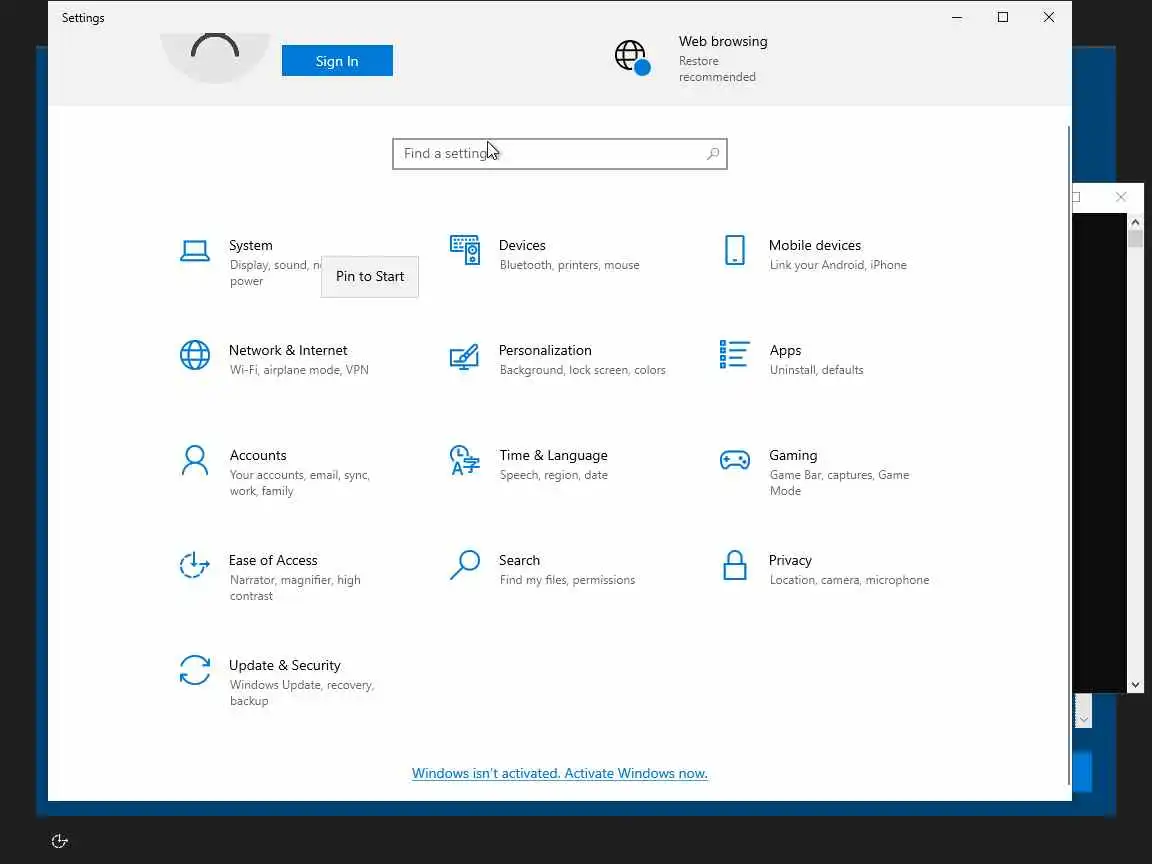Viewport: 1152px width, 864px height.
Task: Select the Update & Security heading
Action: [284, 666]
